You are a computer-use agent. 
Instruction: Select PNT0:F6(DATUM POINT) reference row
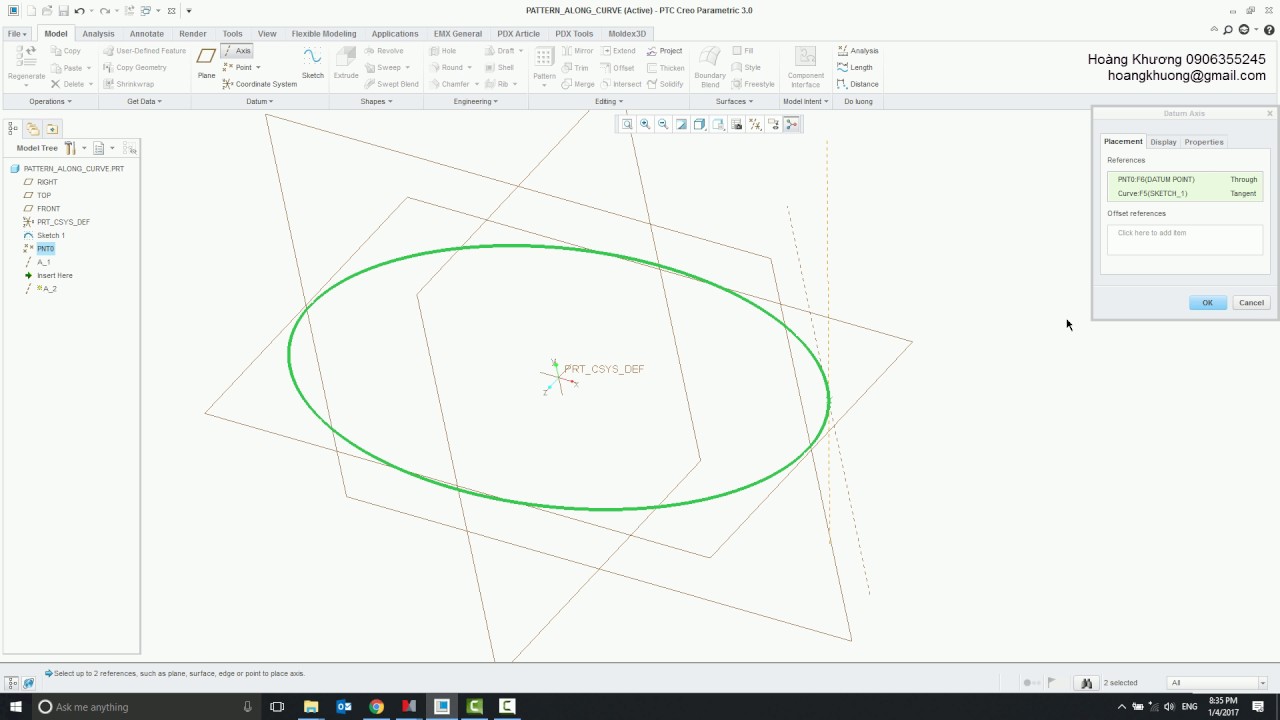click(1185, 180)
